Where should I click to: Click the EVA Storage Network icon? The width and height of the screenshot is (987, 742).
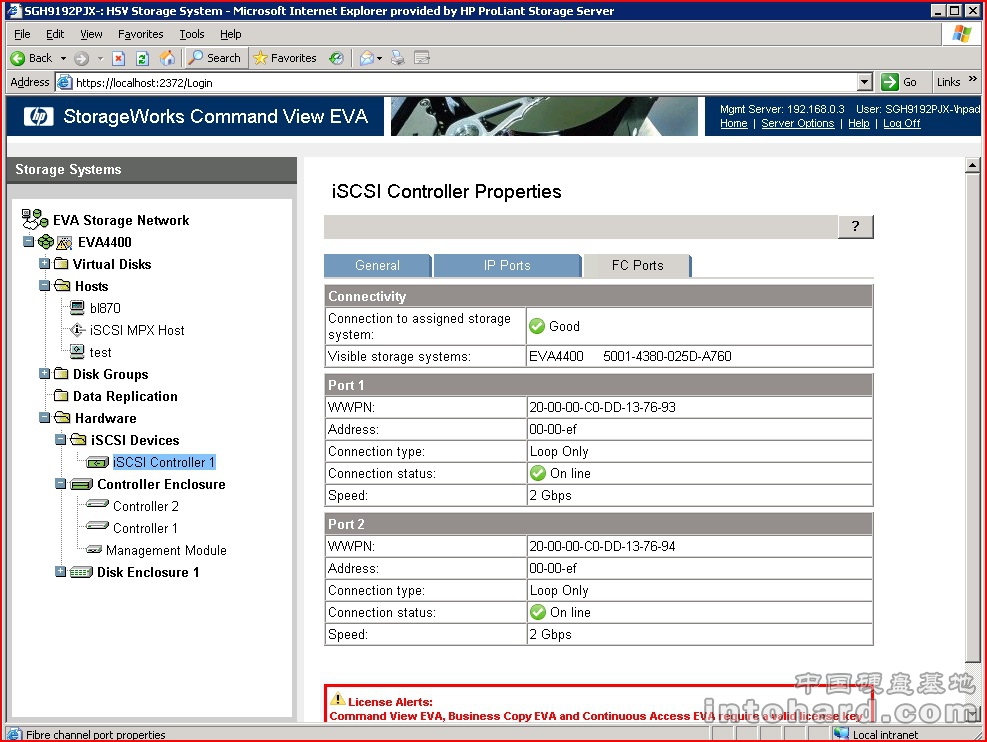[x=35, y=220]
